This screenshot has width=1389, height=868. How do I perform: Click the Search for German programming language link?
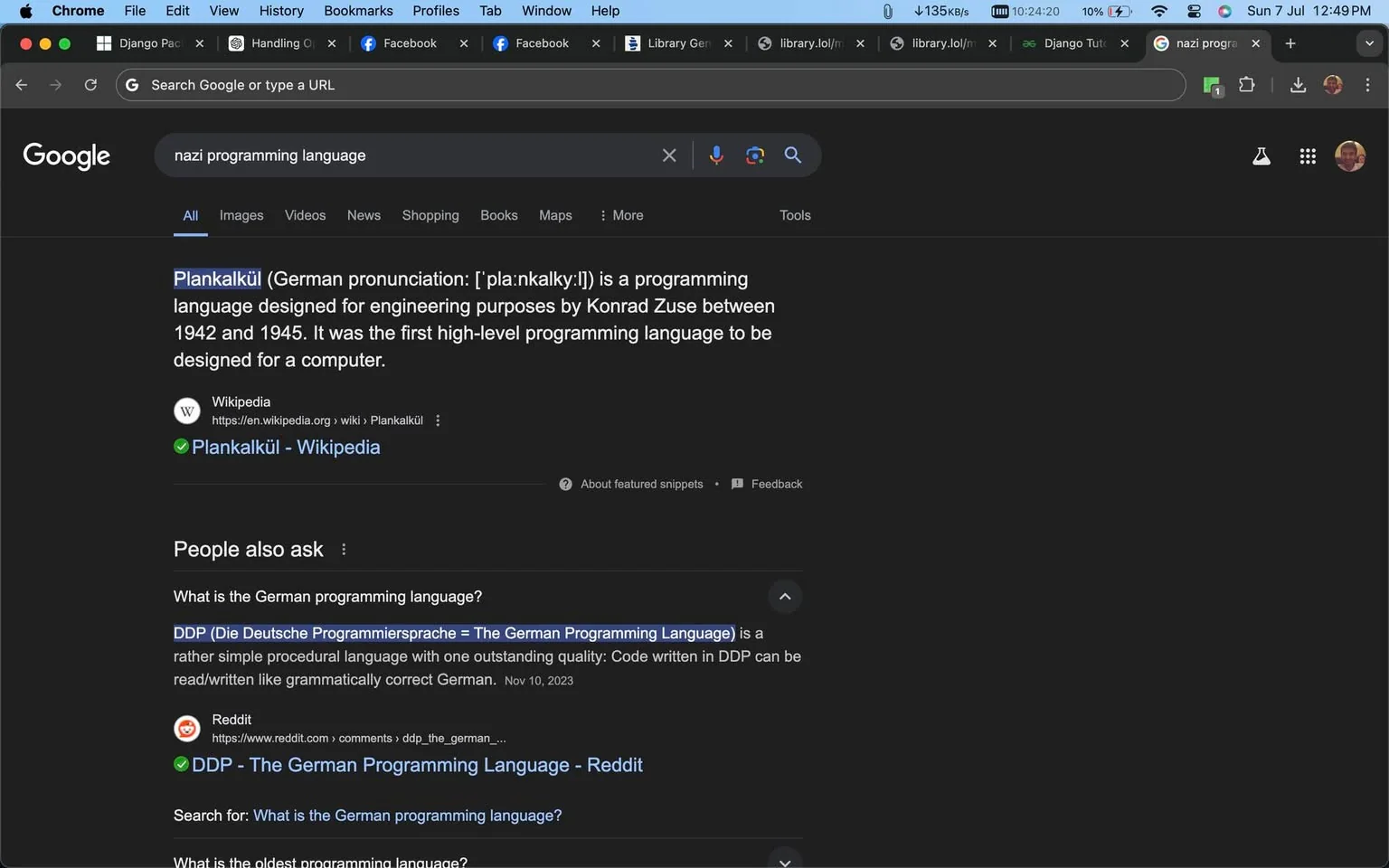[407, 816]
